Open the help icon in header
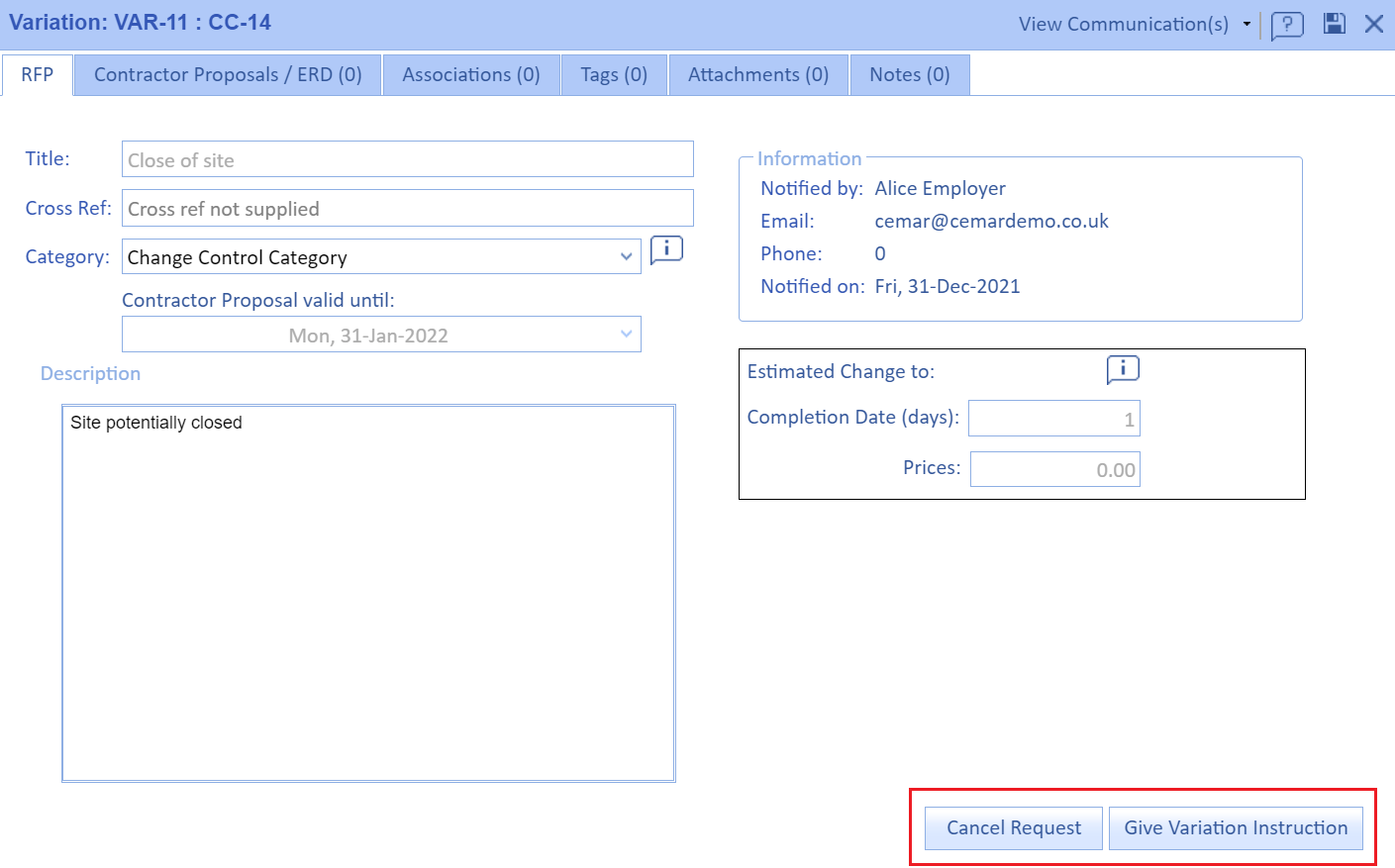This screenshot has width=1395, height=868. (1286, 25)
